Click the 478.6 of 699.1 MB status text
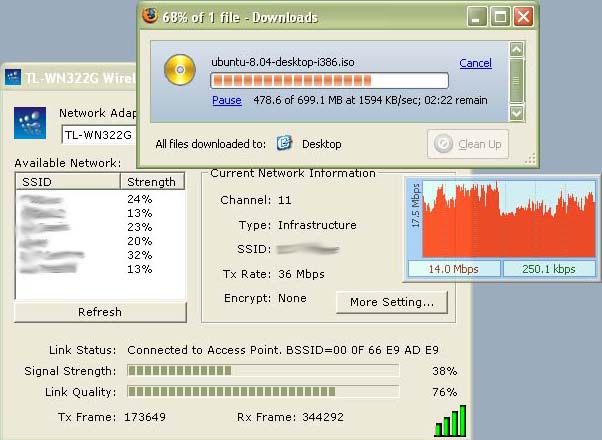This screenshot has width=602, height=440. [x=370, y=100]
